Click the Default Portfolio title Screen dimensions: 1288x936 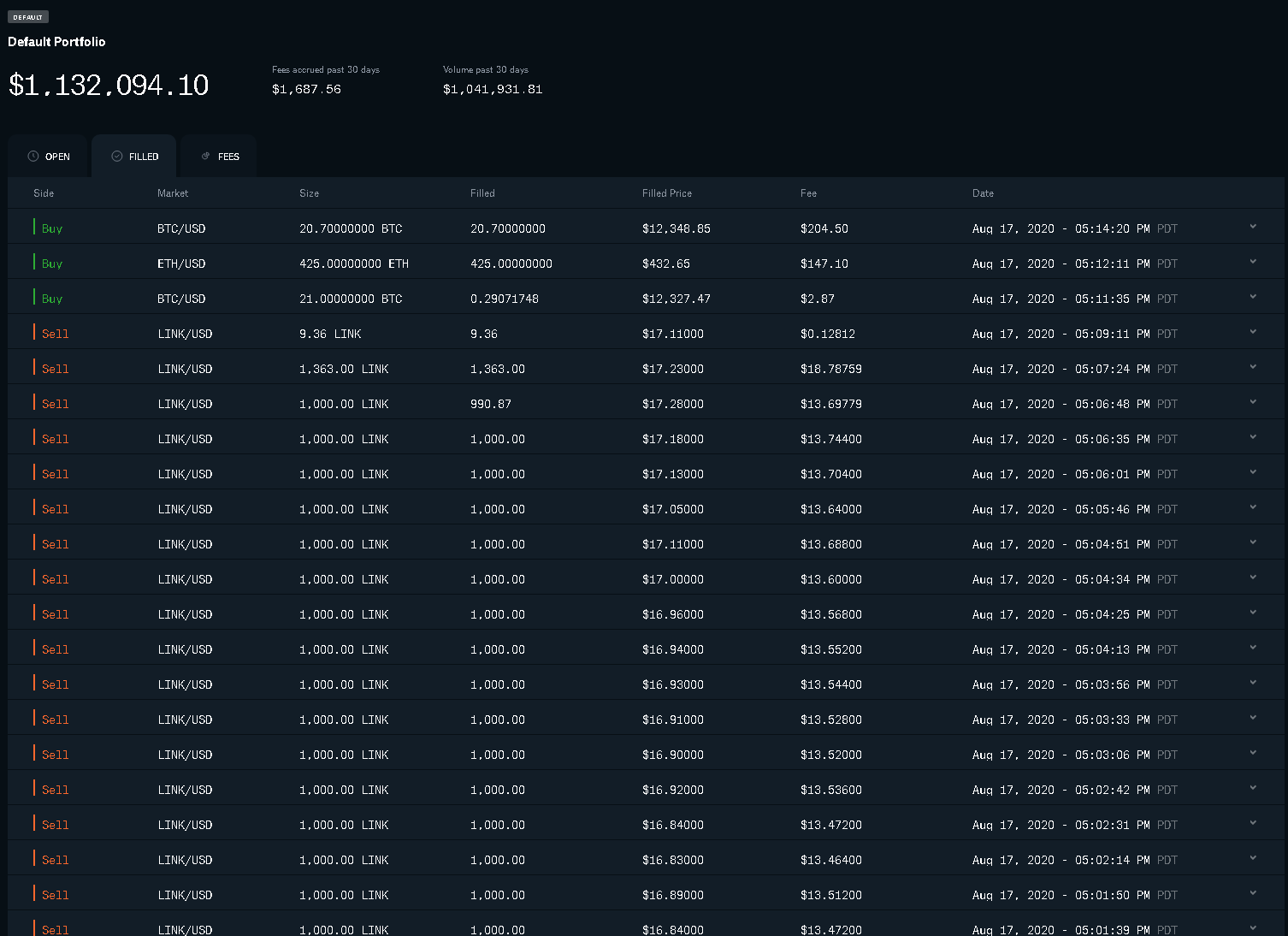tap(56, 42)
